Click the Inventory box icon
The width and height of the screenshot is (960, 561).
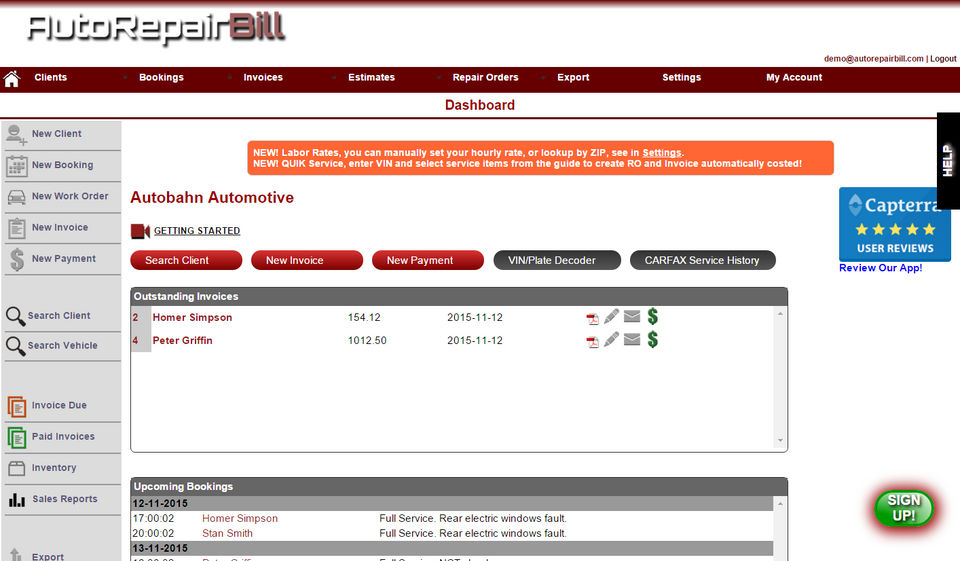point(17,469)
